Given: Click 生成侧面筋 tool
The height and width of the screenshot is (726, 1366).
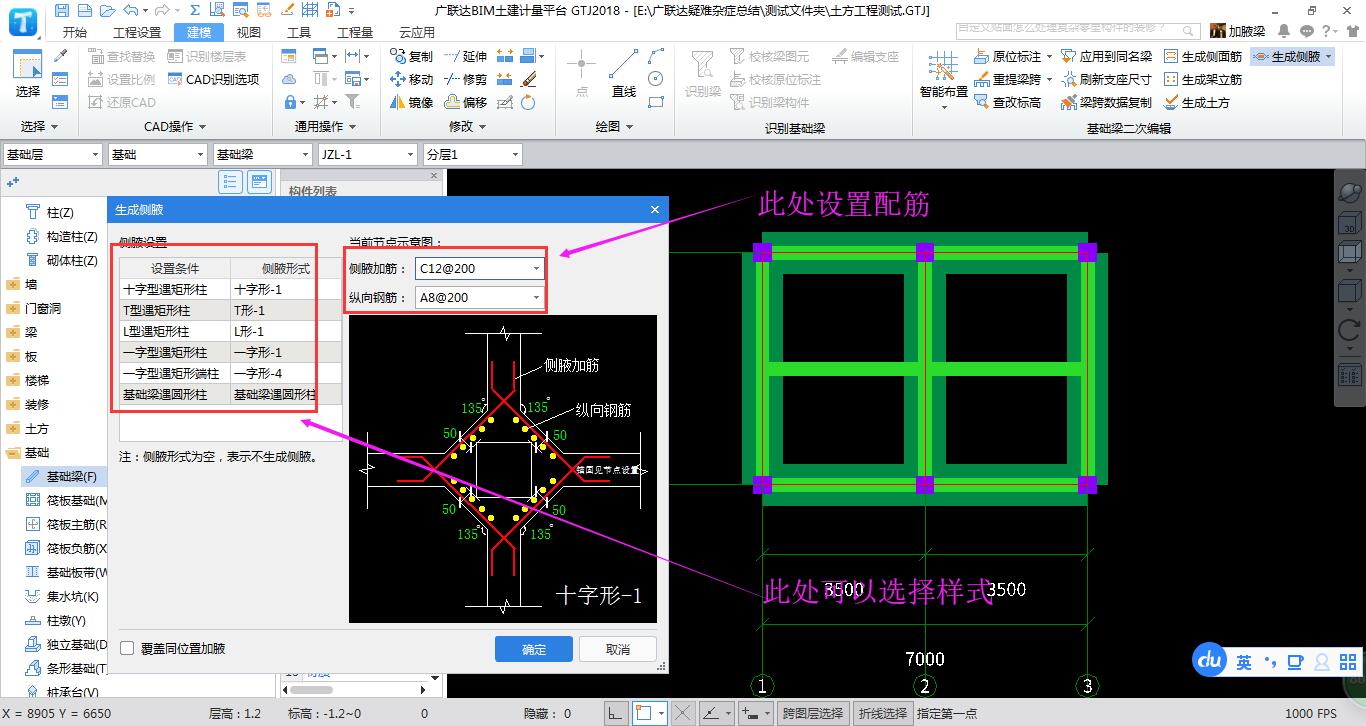Looking at the screenshot, I should (1202, 57).
